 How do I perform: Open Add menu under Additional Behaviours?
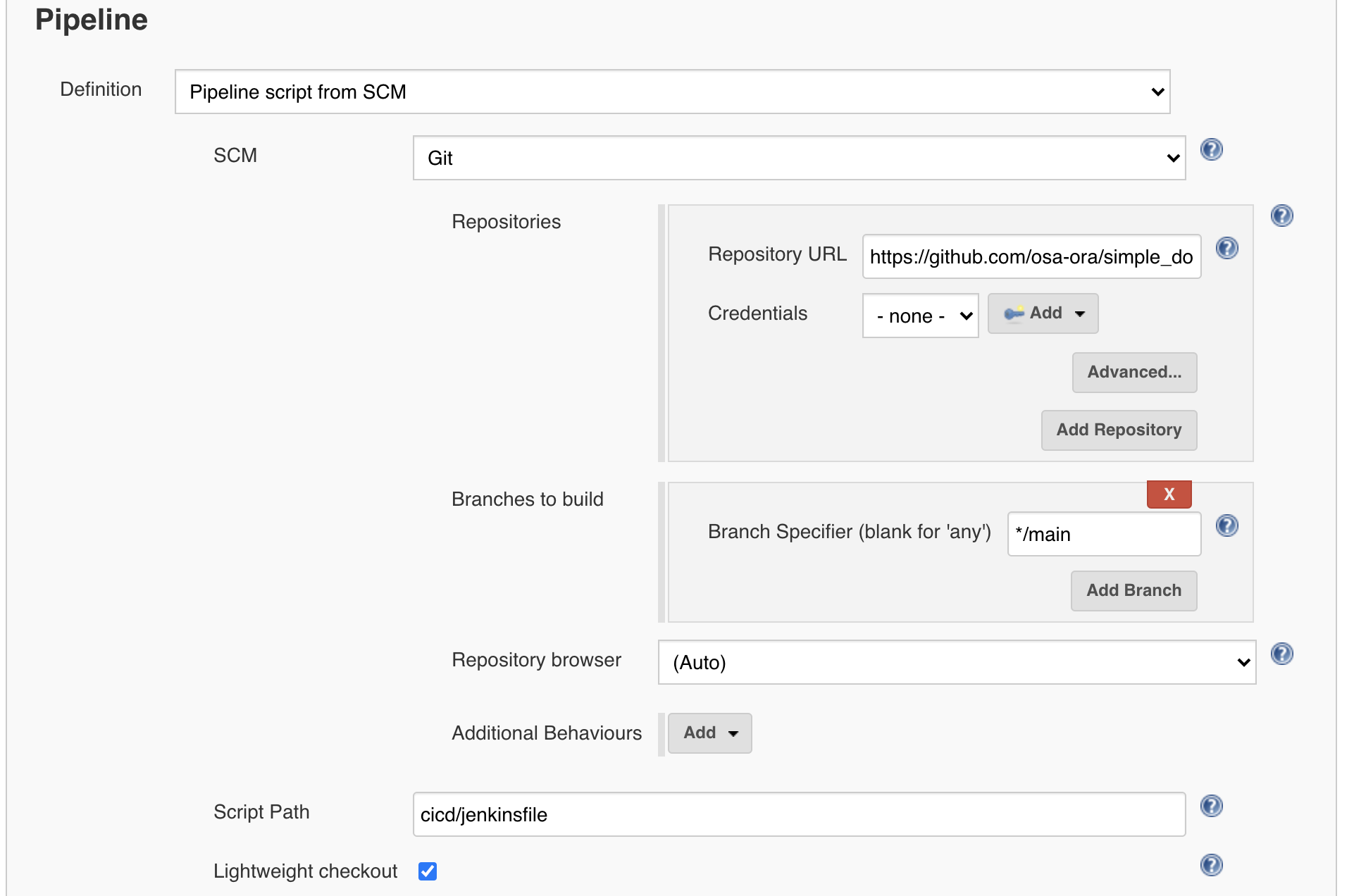coord(709,733)
